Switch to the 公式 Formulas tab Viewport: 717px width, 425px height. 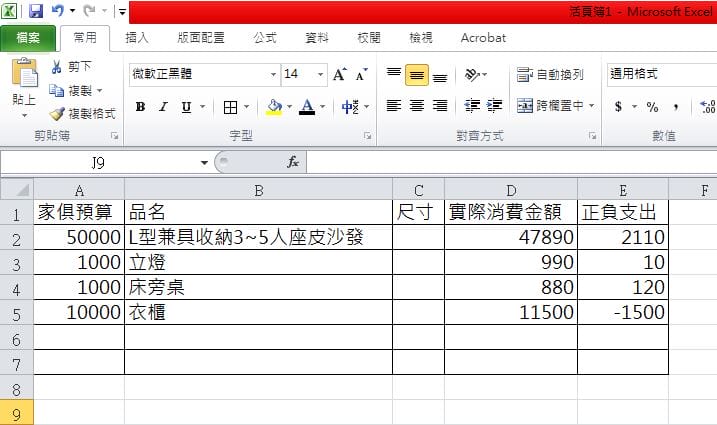click(x=265, y=38)
